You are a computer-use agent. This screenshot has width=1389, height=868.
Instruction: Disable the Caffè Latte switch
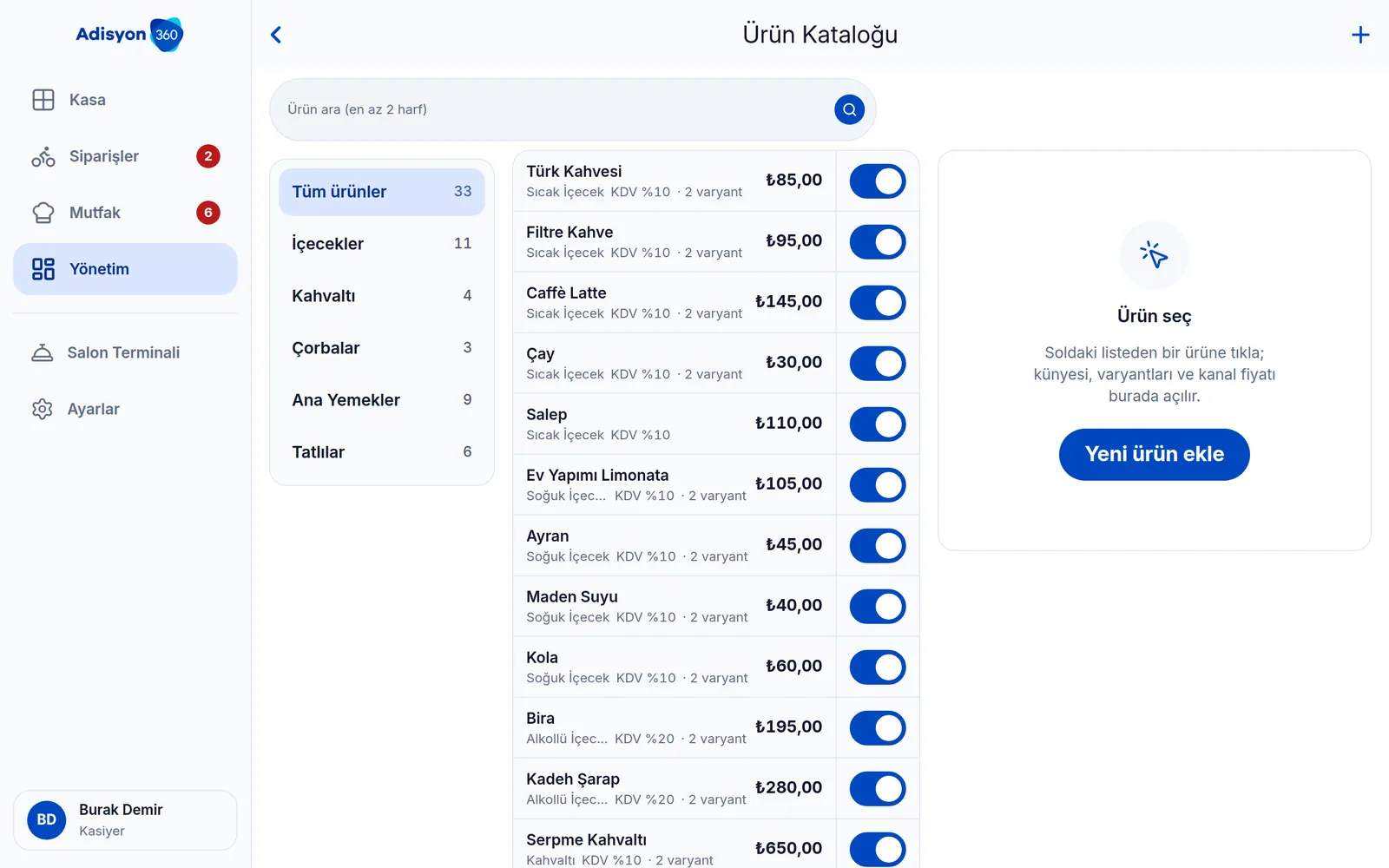(878, 303)
